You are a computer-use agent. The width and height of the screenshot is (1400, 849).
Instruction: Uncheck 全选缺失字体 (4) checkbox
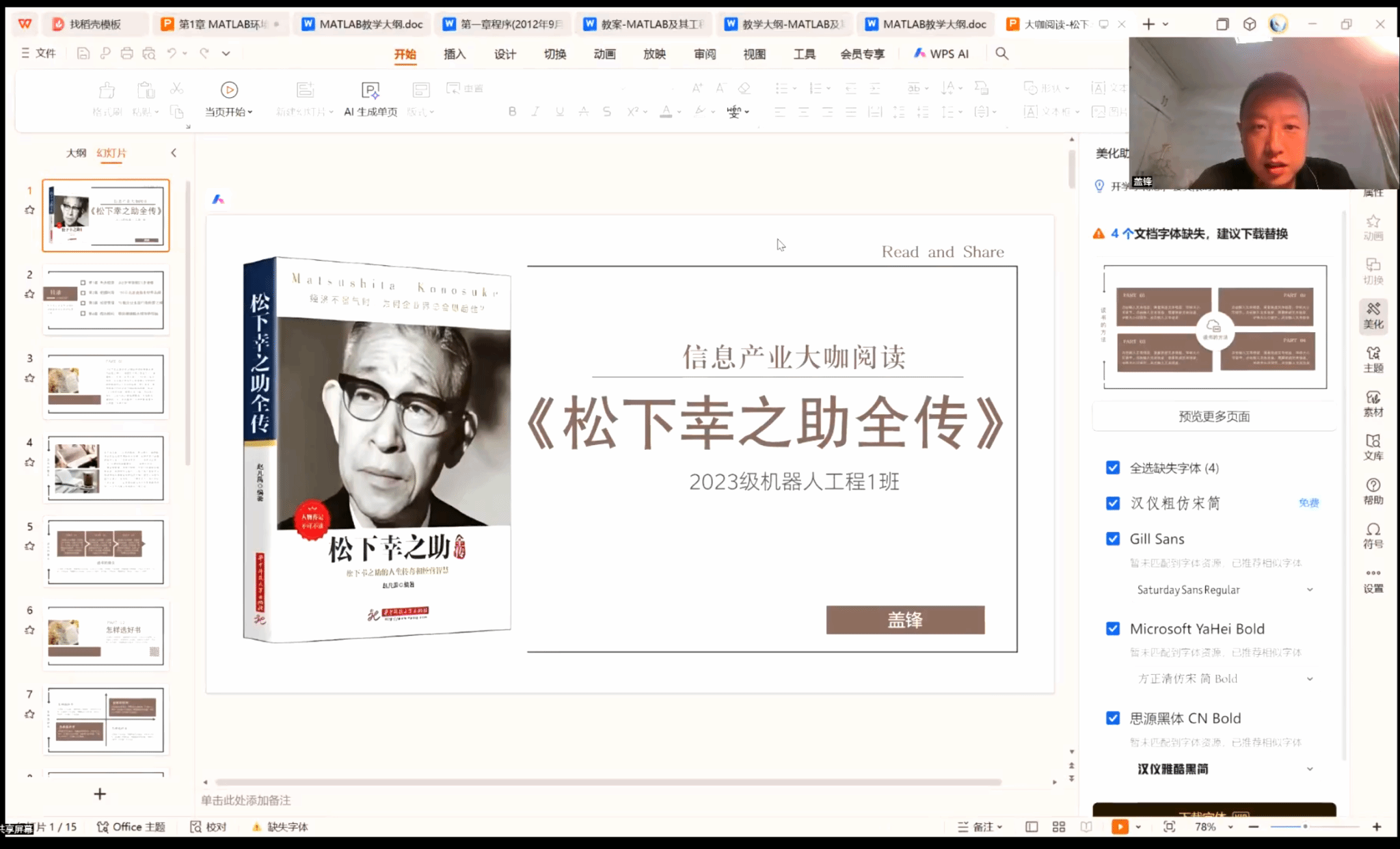coord(1113,468)
